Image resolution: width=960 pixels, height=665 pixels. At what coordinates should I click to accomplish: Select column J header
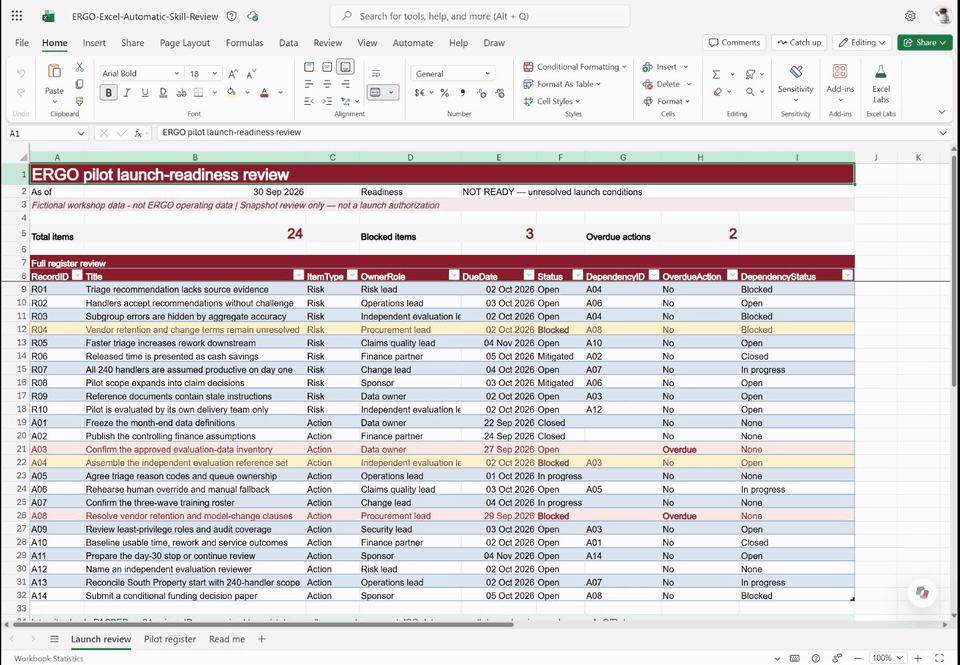[x=876, y=157]
